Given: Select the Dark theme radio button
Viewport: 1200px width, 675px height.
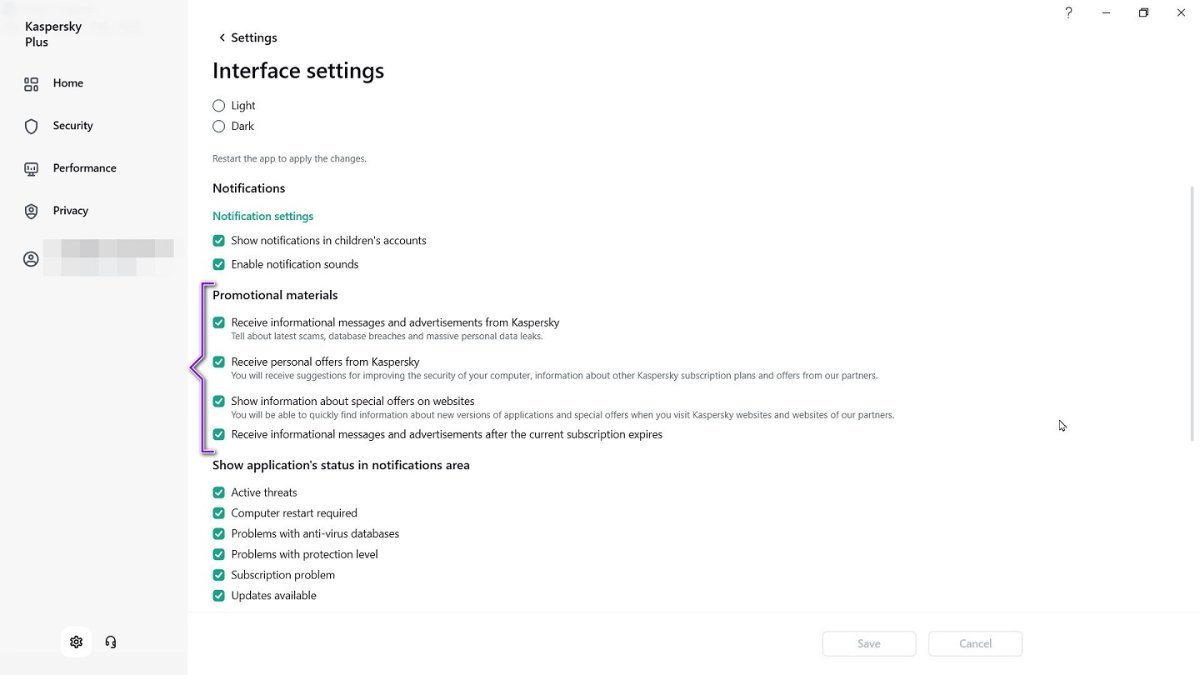Looking at the screenshot, I should [219, 127].
